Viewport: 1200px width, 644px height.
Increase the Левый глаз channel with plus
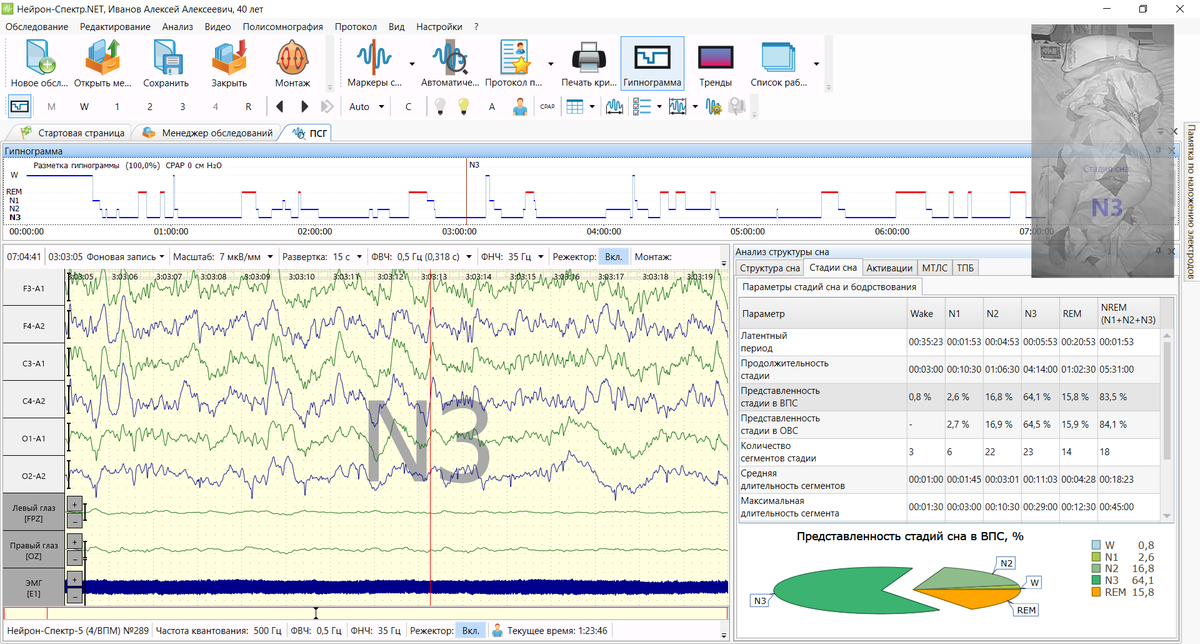point(75,503)
